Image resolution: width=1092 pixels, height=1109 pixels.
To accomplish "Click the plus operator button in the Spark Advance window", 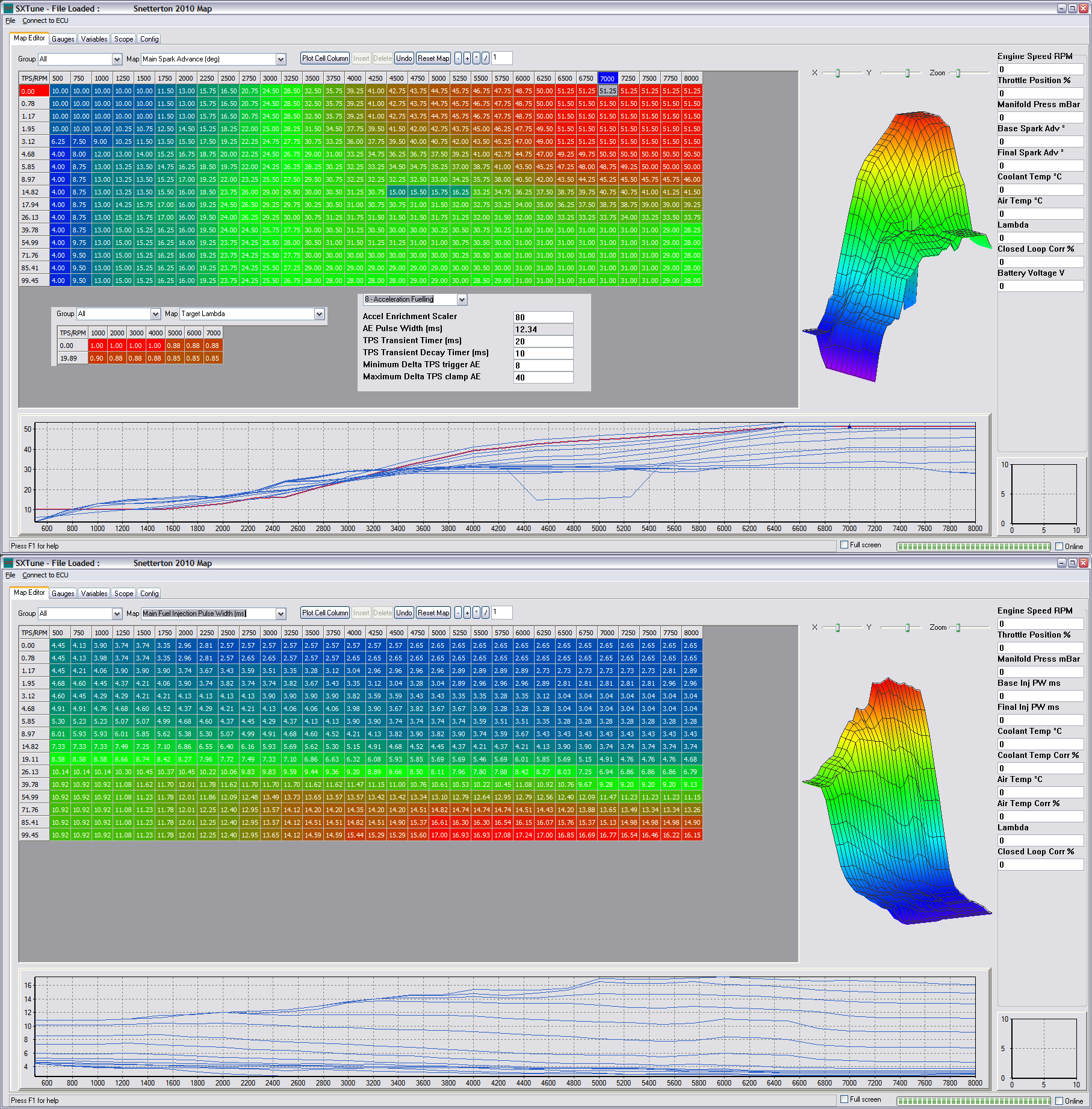I will tap(467, 58).
